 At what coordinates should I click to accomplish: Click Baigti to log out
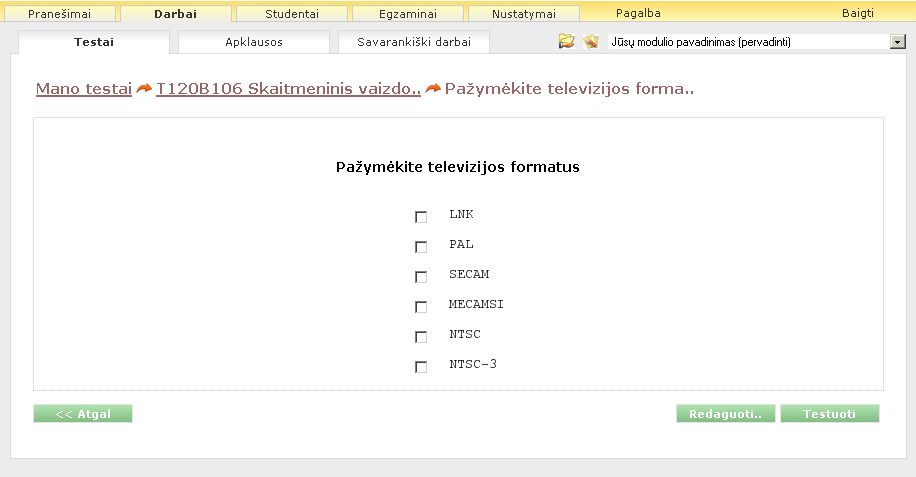(858, 13)
